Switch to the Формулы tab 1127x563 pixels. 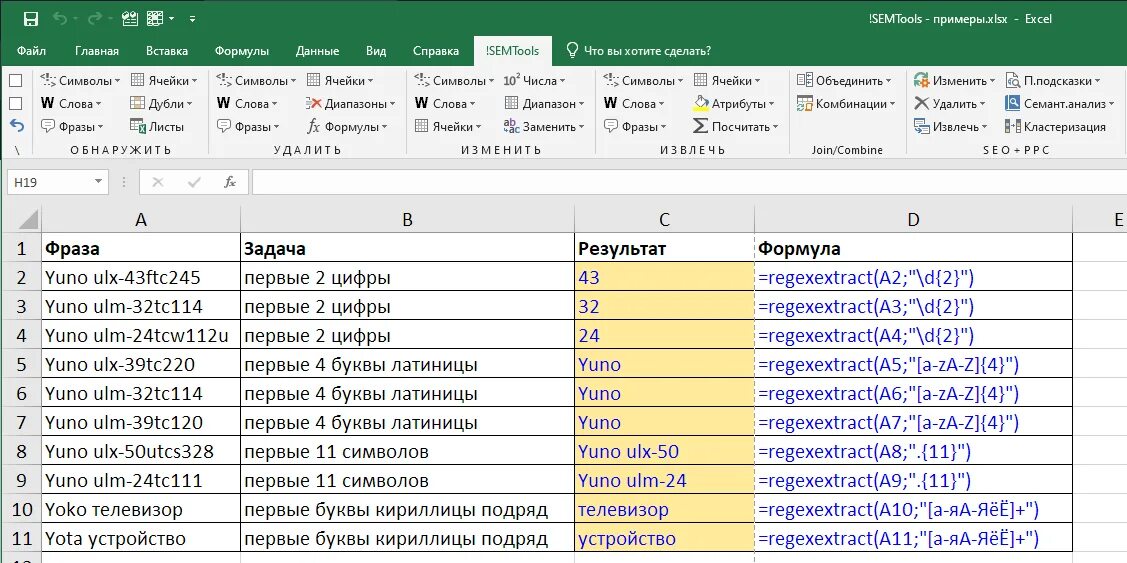coord(242,51)
